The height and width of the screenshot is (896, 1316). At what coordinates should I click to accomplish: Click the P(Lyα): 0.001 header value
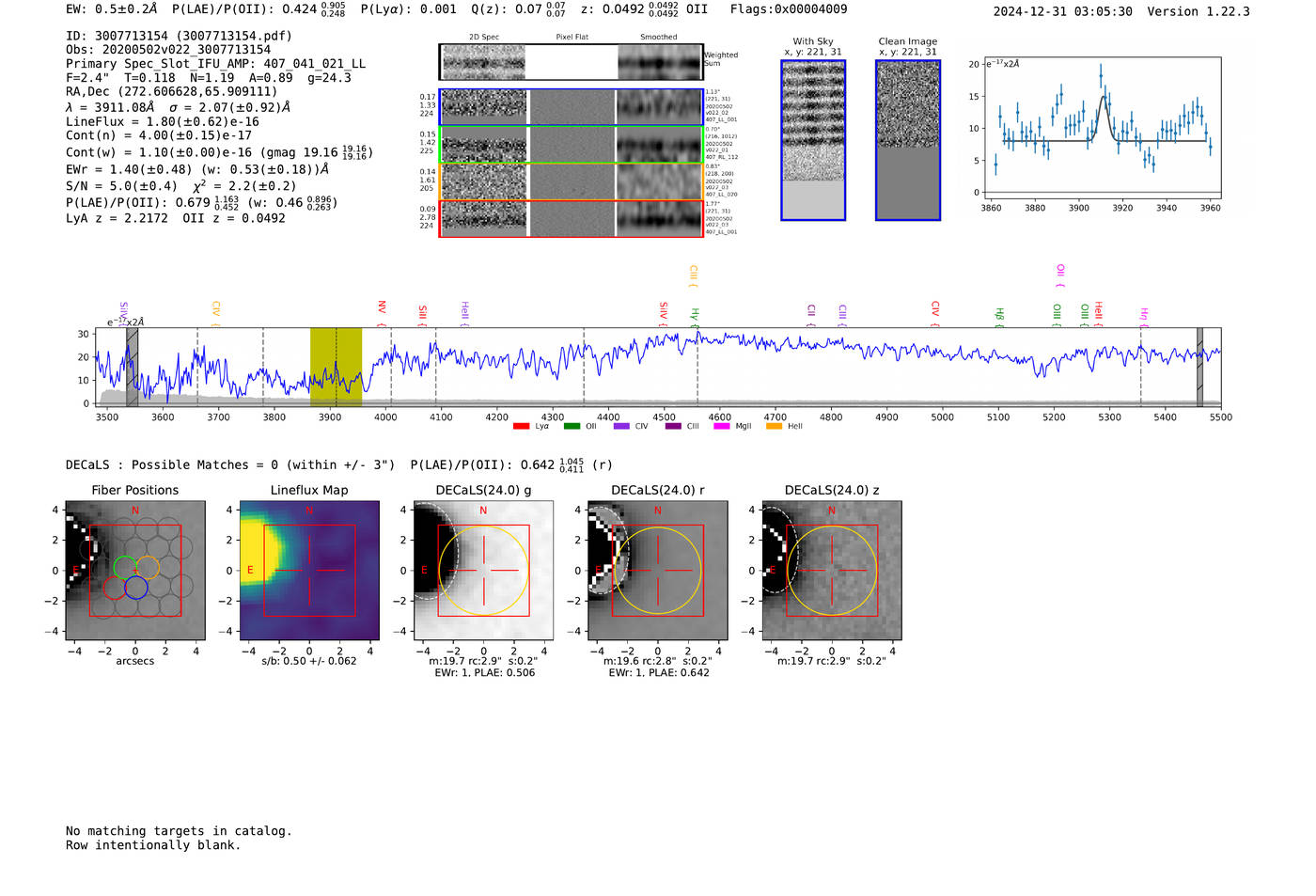tap(409, 9)
